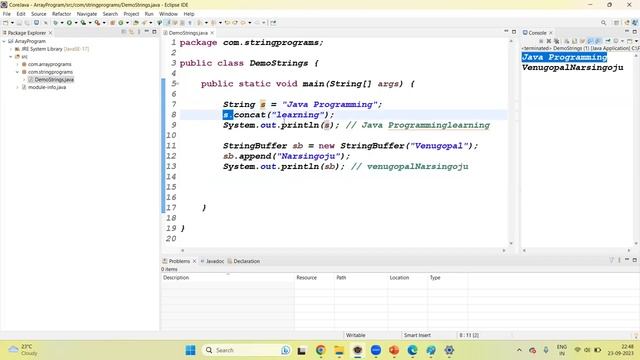Image resolution: width=640 pixels, height=360 pixels.
Task: Open File Explorer from the taskbar
Action: pos(339,350)
